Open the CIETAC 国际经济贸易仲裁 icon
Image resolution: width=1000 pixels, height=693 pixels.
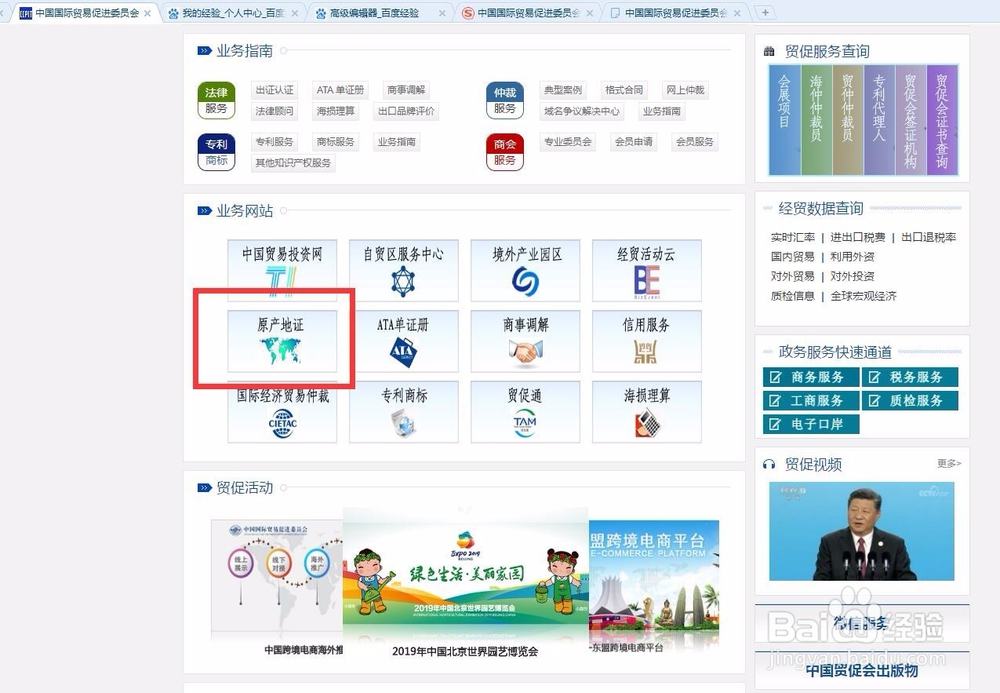281,412
